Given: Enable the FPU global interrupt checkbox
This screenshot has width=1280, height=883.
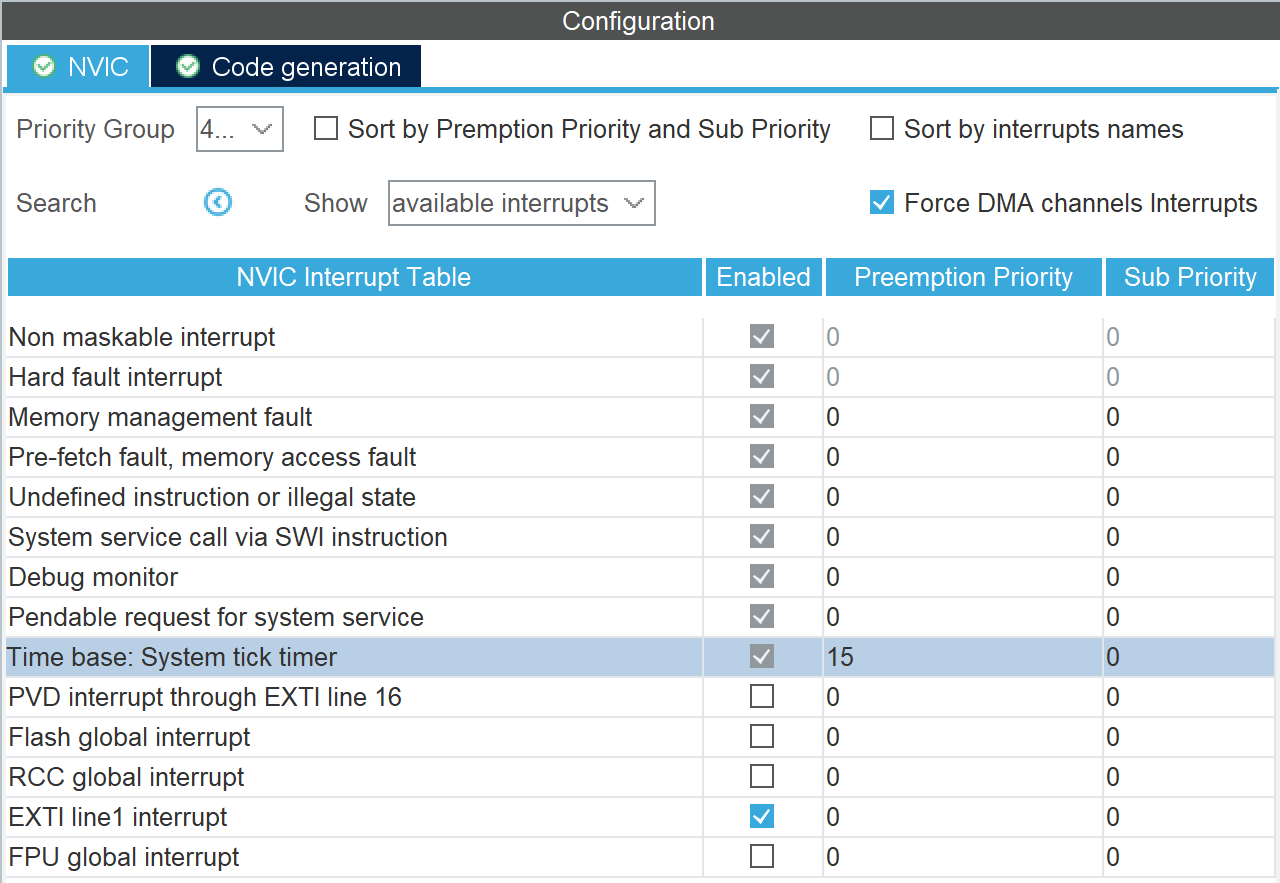Looking at the screenshot, I should (762, 857).
